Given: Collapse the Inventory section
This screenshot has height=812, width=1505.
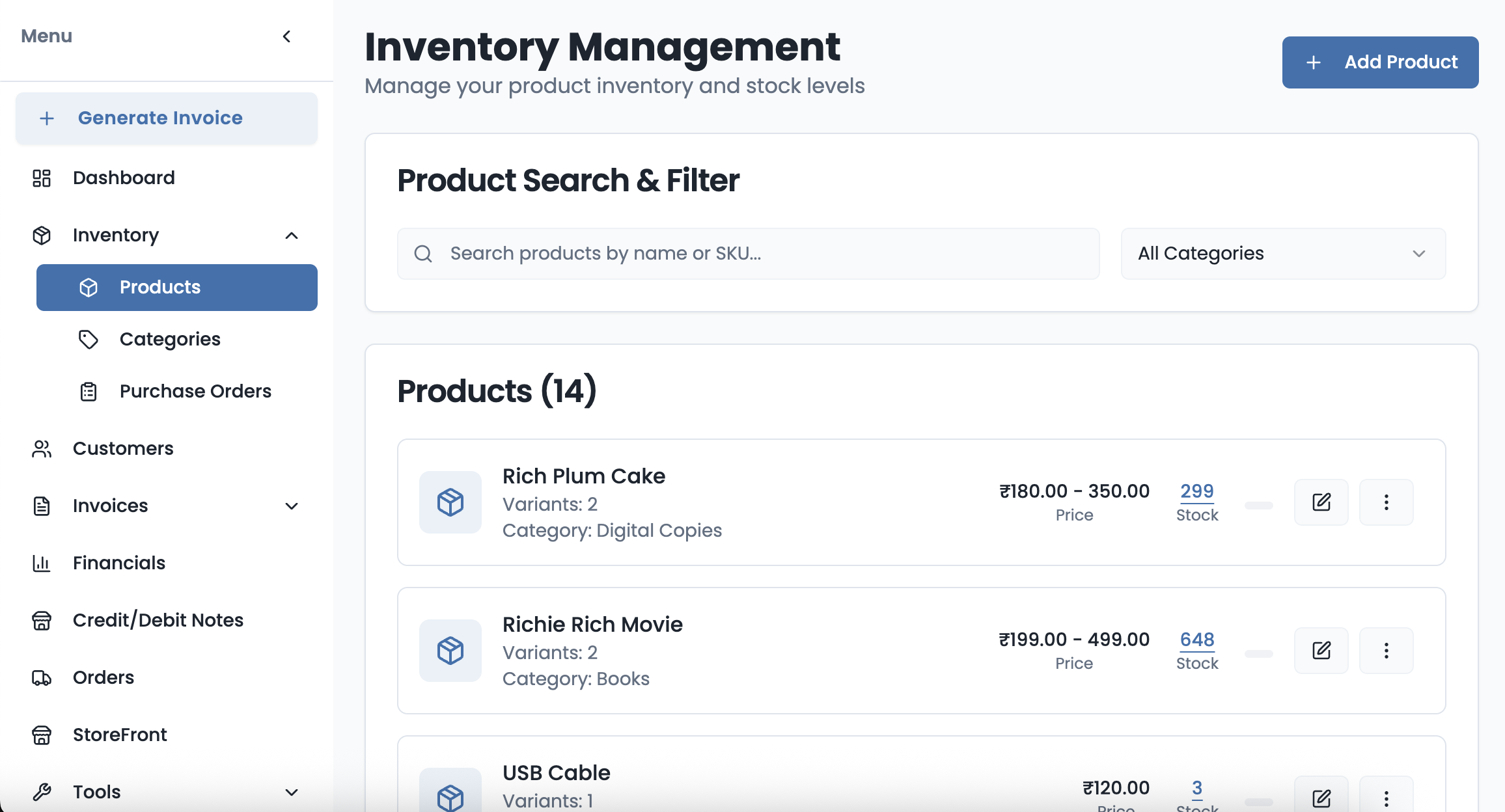Looking at the screenshot, I should coord(292,236).
